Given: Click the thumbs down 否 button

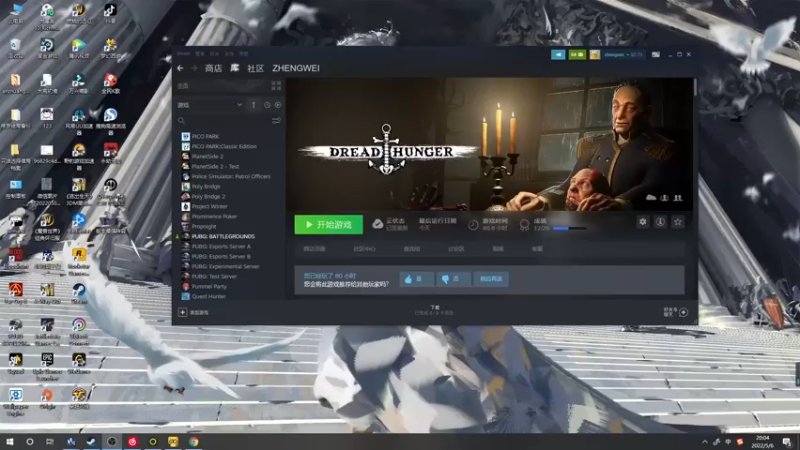Looking at the screenshot, I should [454, 279].
